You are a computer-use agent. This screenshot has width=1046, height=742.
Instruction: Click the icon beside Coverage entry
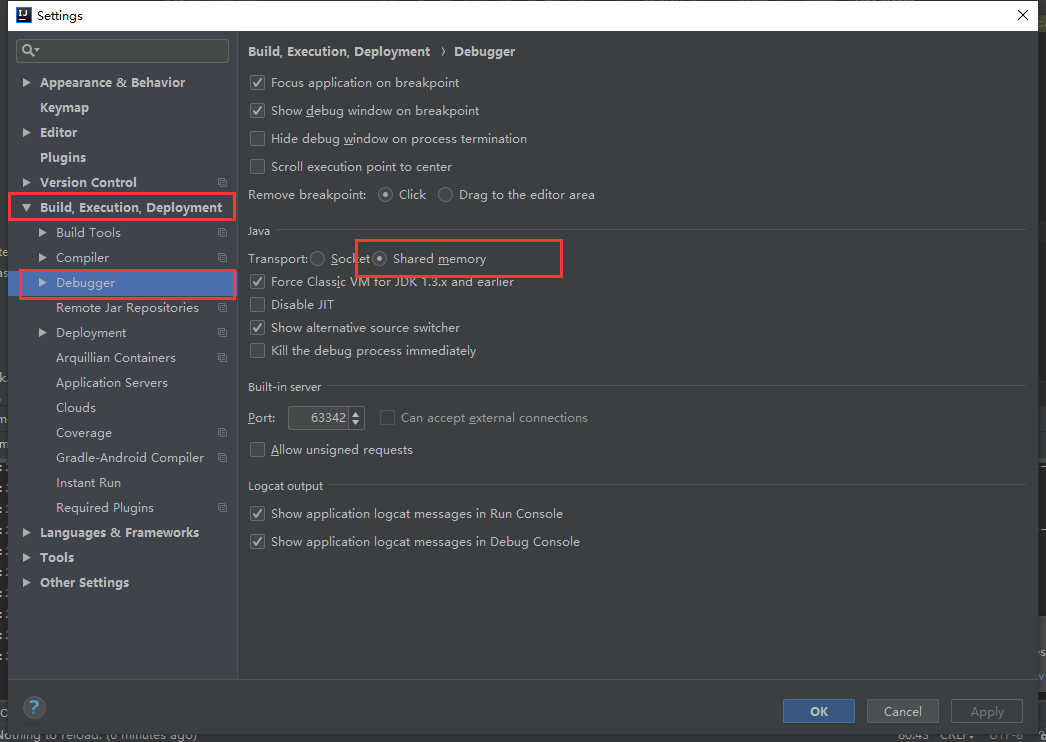pos(220,432)
